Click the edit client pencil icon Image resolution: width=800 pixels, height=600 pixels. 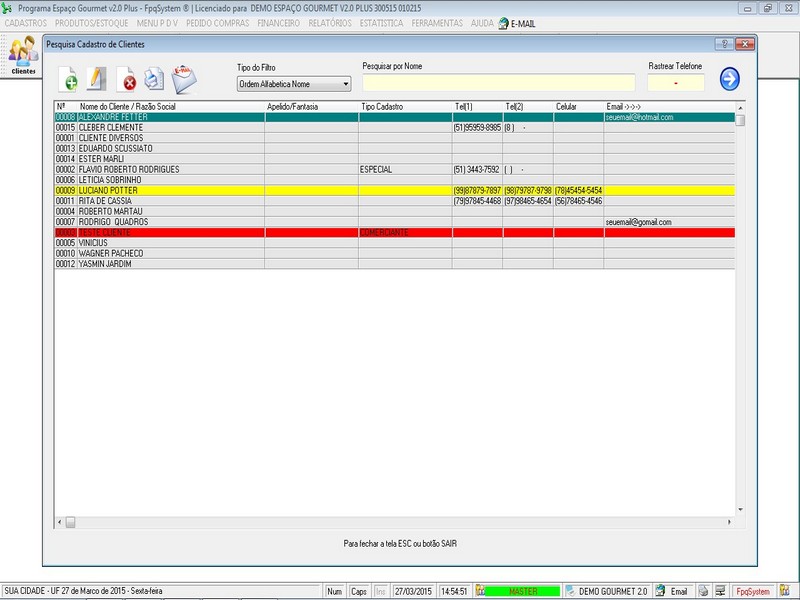[97, 78]
